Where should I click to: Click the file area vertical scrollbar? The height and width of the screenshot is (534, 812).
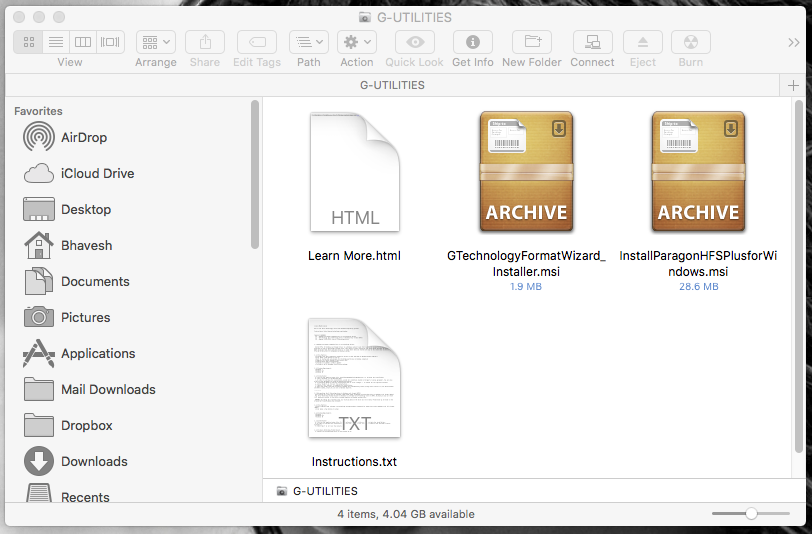coord(799,277)
